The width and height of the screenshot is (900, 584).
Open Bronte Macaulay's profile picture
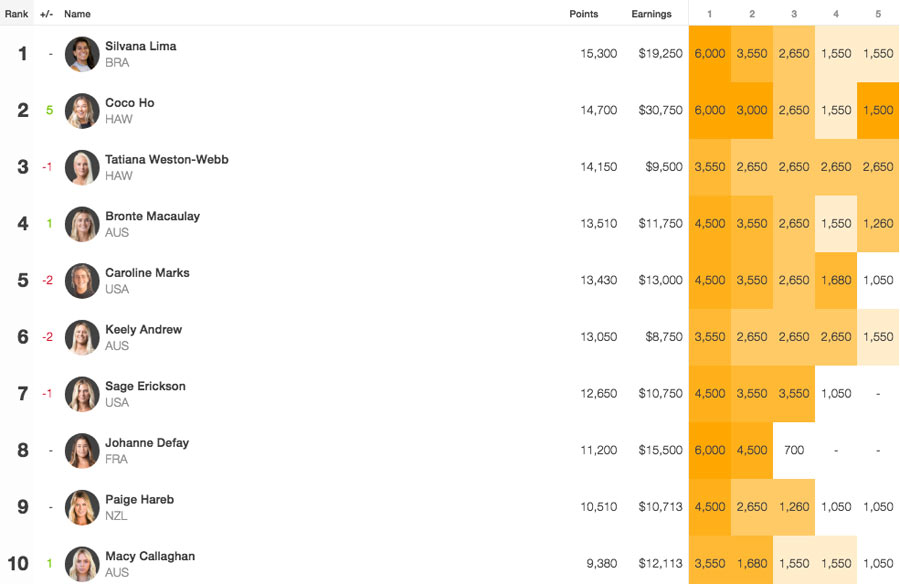point(82,224)
